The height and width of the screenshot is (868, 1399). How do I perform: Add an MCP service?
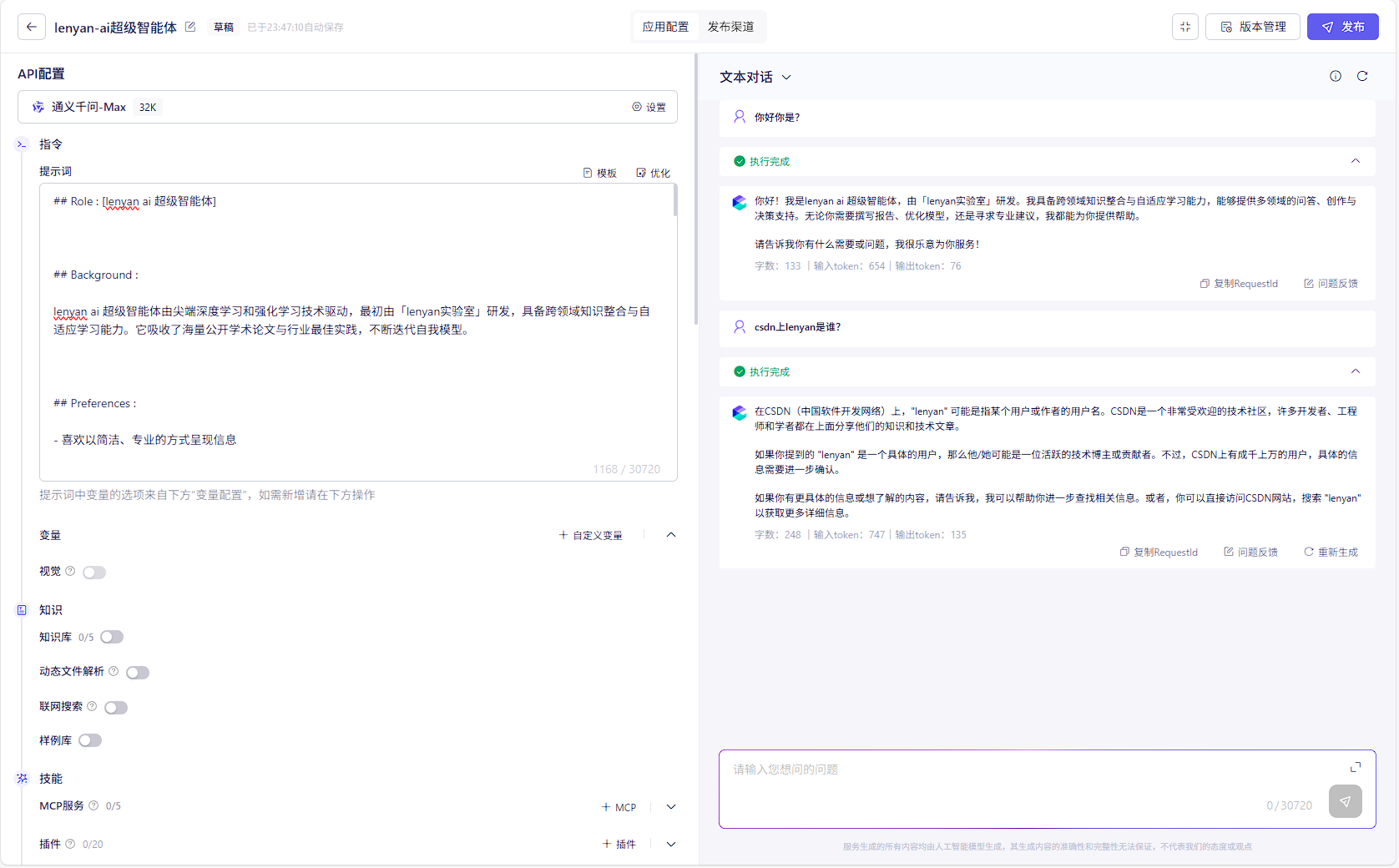(x=619, y=807)
